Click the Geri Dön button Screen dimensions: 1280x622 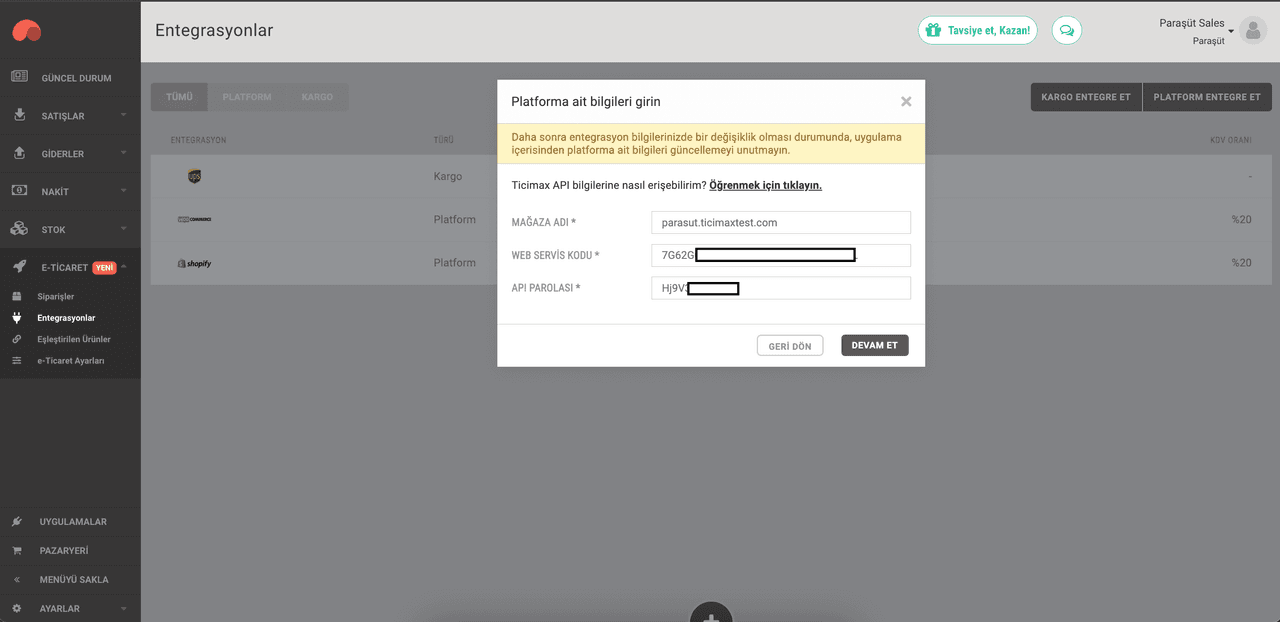click(x=790, y=345)
